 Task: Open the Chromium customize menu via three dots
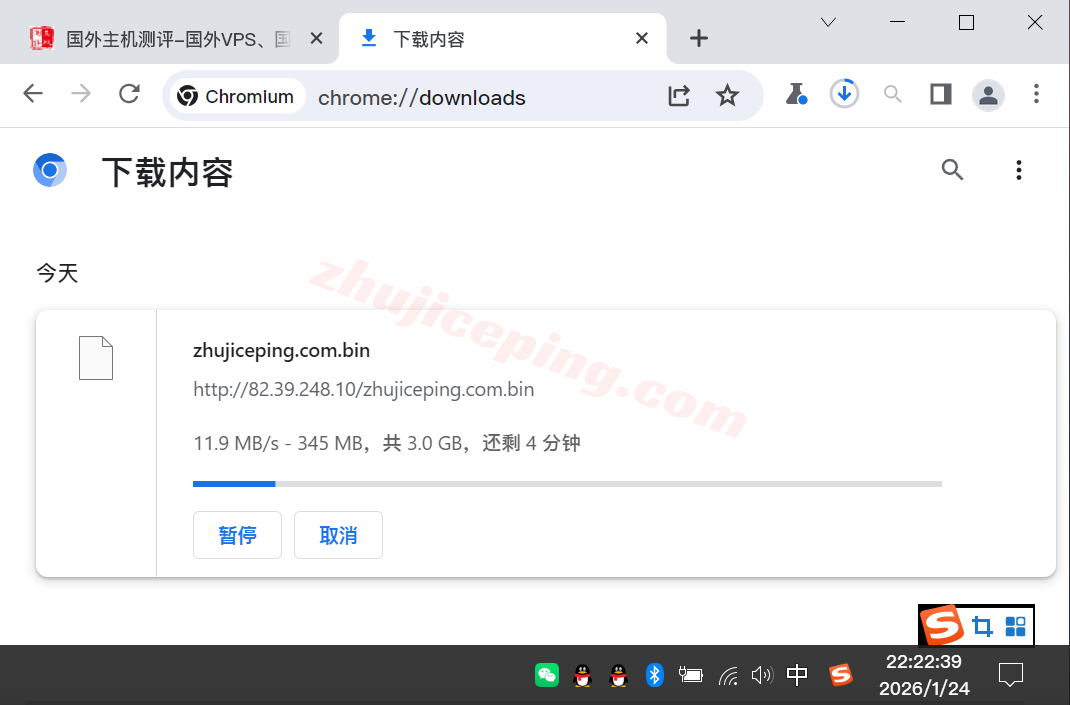[x=1036, y=94]
